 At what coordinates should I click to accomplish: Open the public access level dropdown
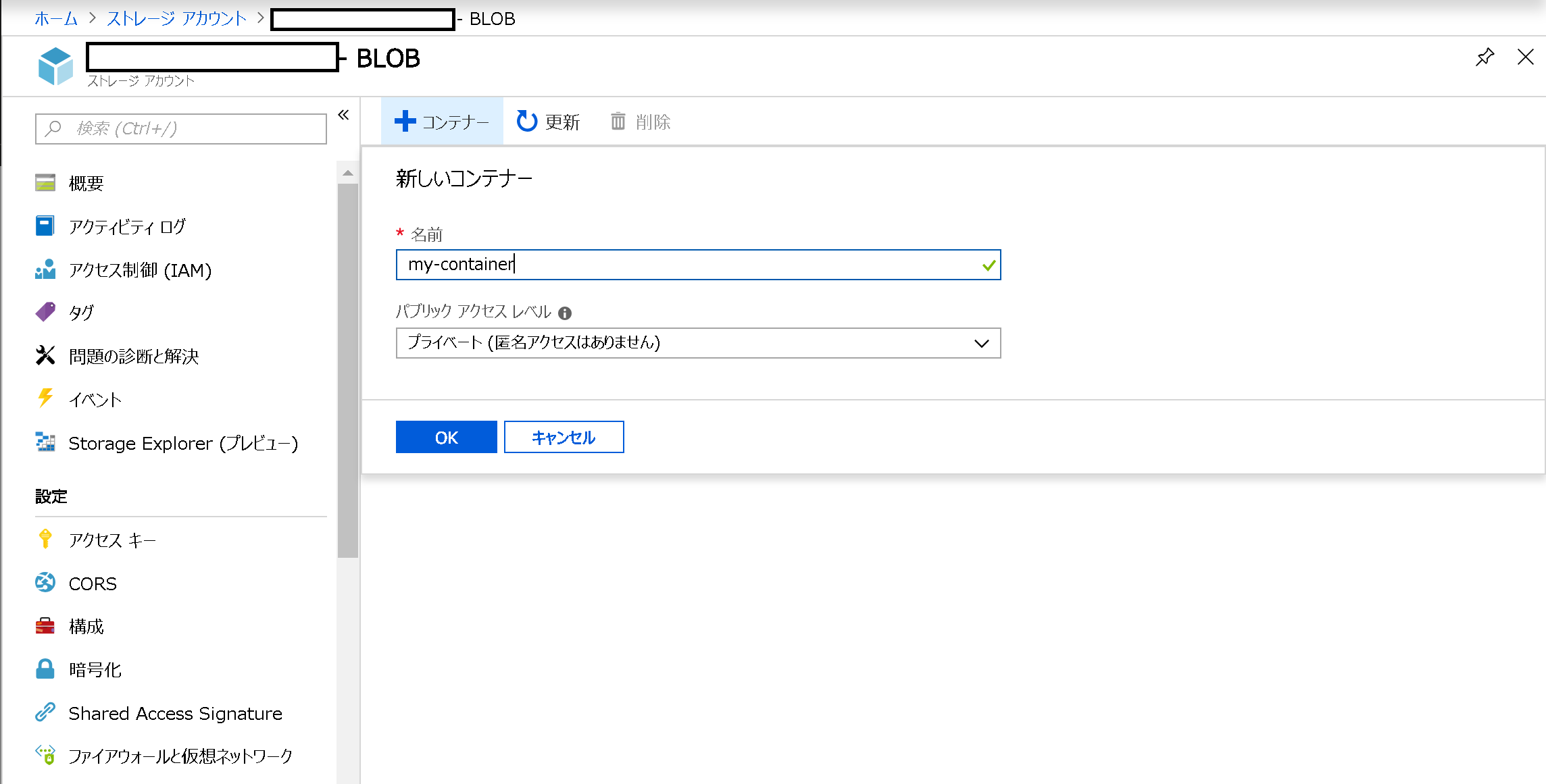[x=697, y=343]
